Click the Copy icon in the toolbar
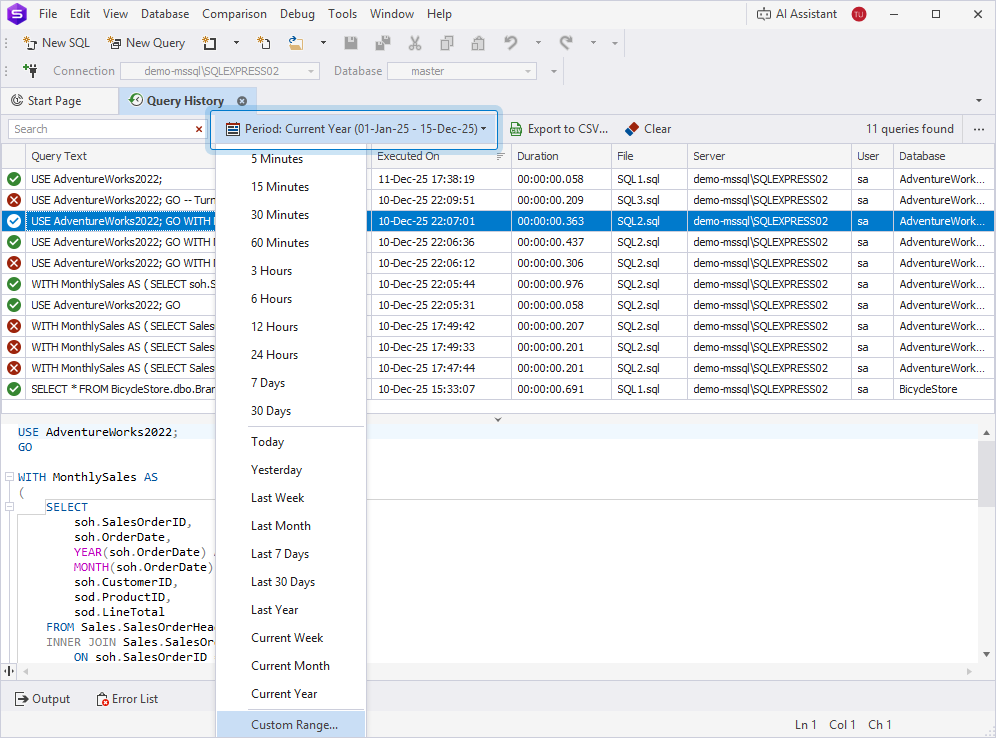Viewport: 996px width, 738px height. 447,43
